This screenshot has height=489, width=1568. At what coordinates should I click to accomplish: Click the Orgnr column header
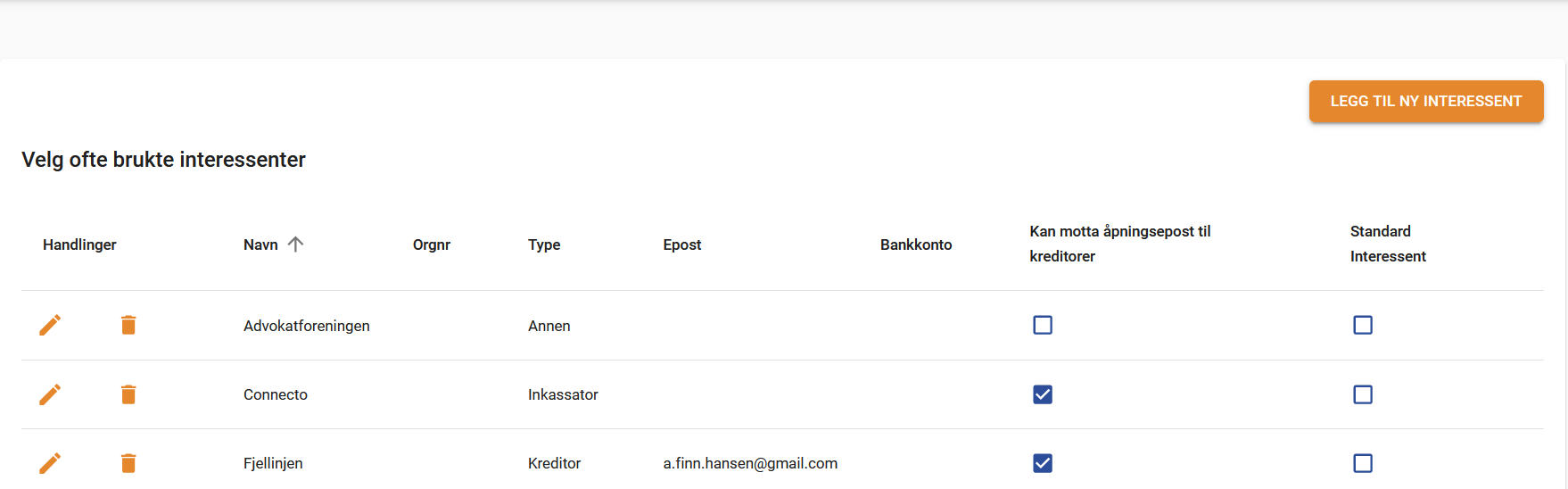[x=432, y=244]
